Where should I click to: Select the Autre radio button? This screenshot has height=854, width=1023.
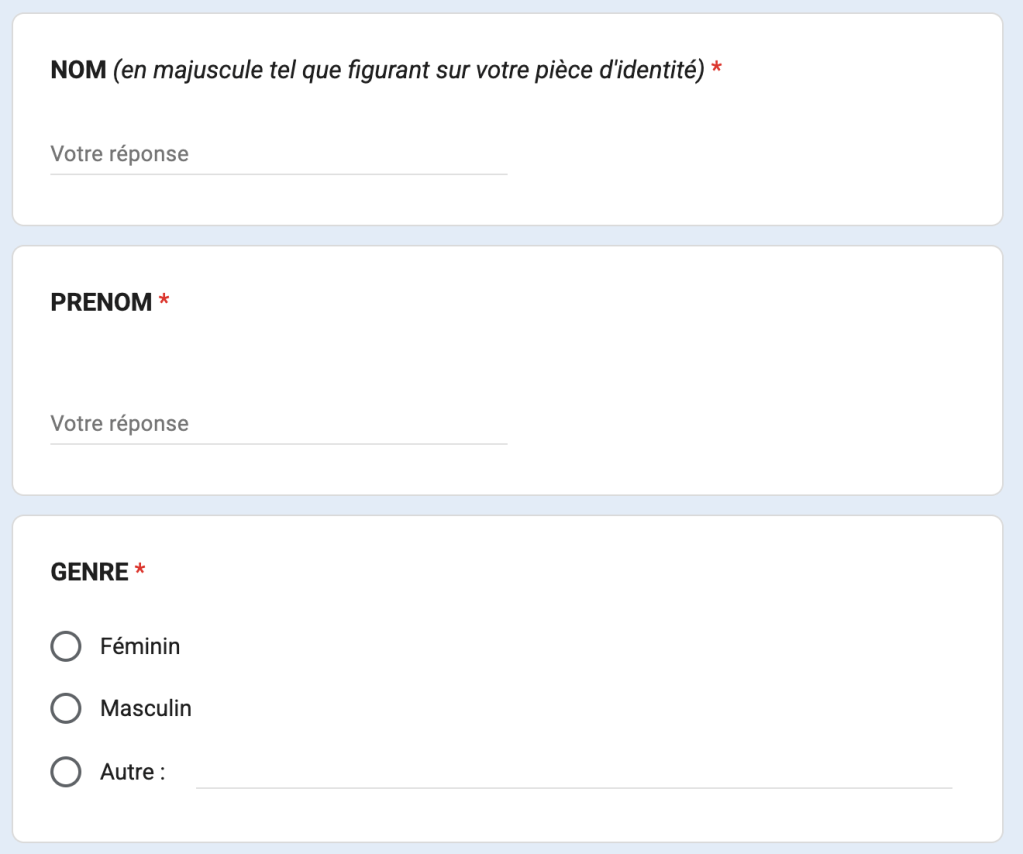pos(66,772)
